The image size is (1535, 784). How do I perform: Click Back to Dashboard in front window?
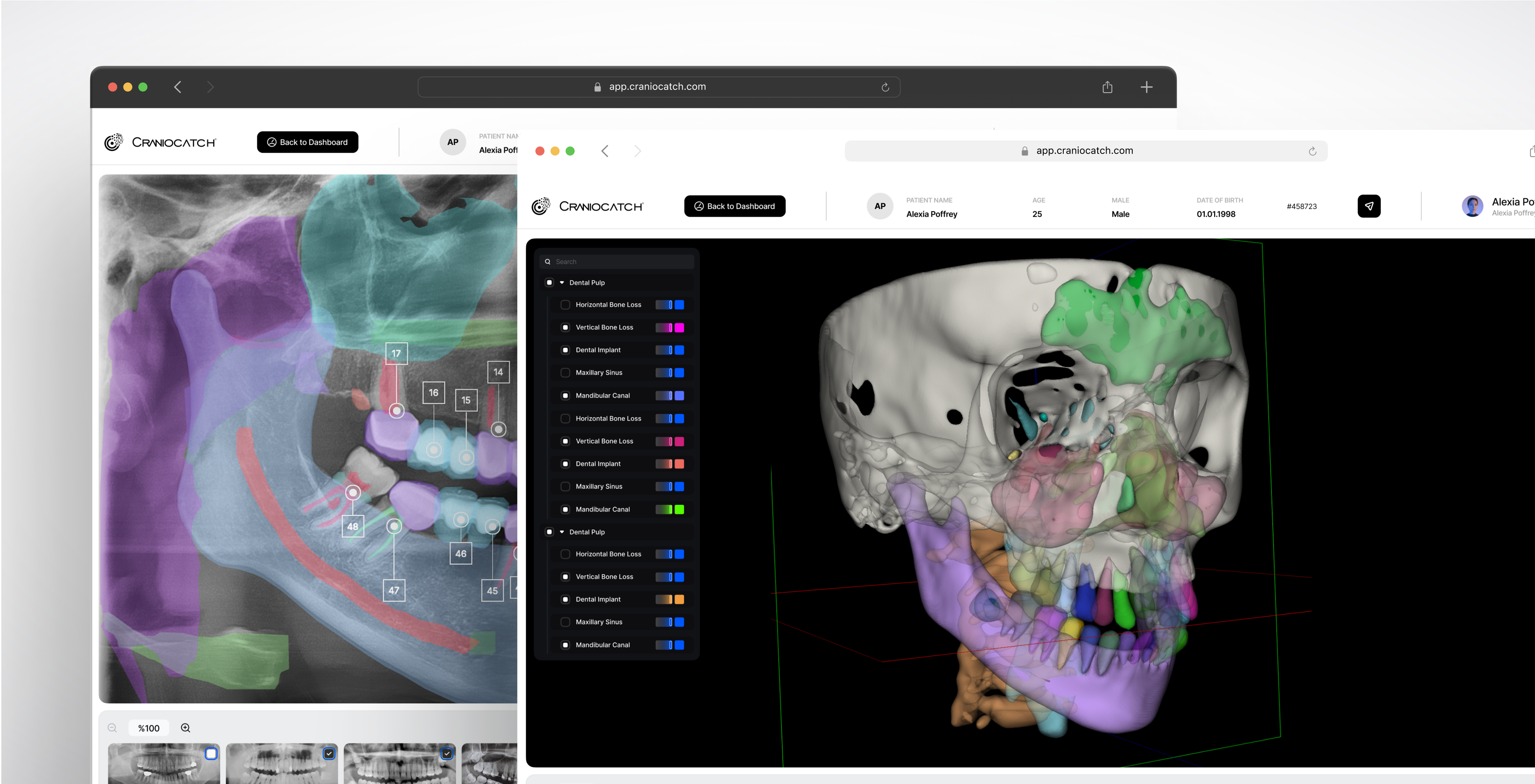click(734, 206)
